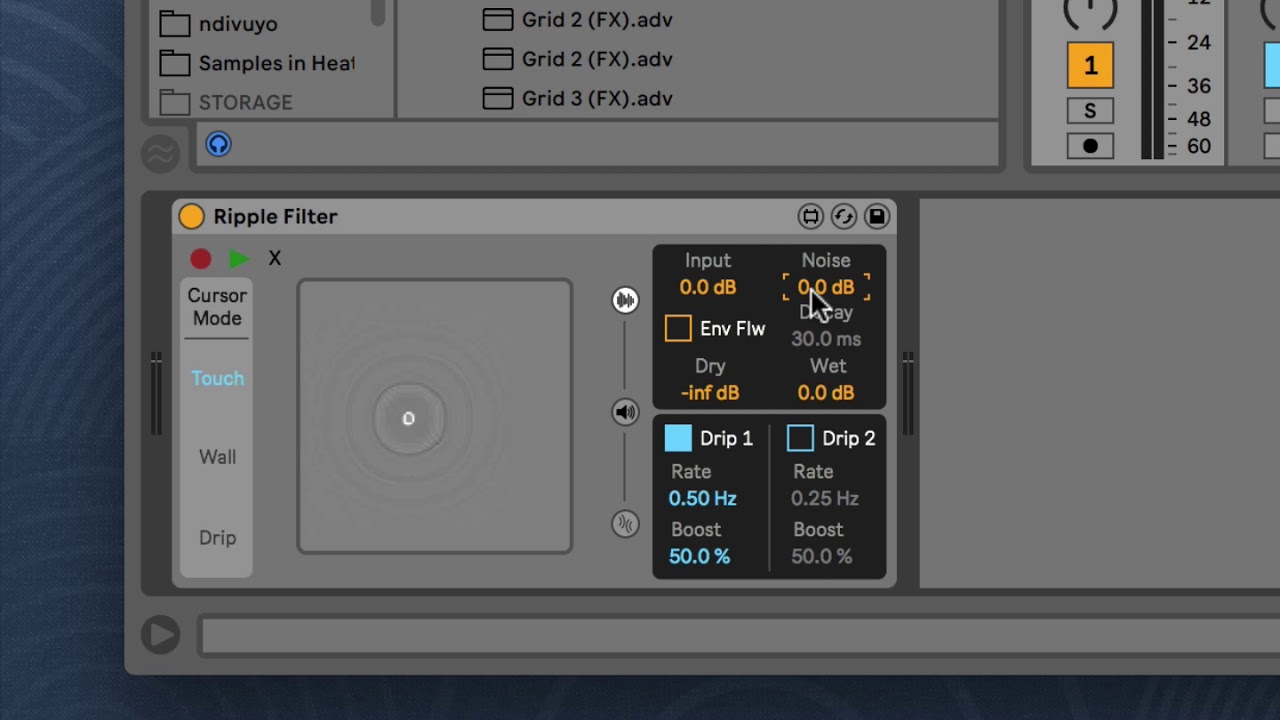Click the device resize view icon in title bar
This screenshot has width=1280, height=720.
coord(810,216)
